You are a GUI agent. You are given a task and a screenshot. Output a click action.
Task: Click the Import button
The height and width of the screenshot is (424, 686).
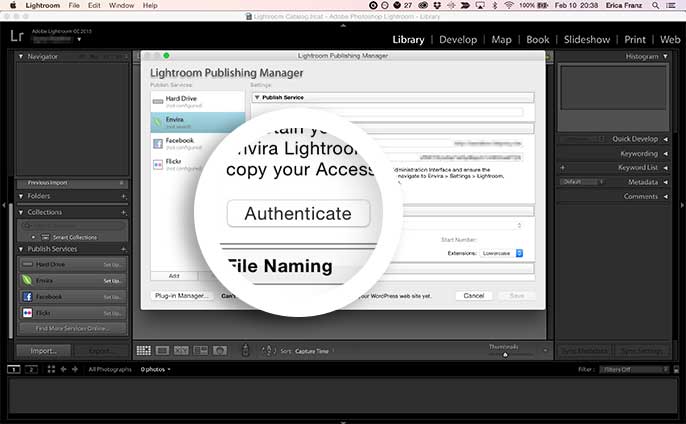(43, 350)
